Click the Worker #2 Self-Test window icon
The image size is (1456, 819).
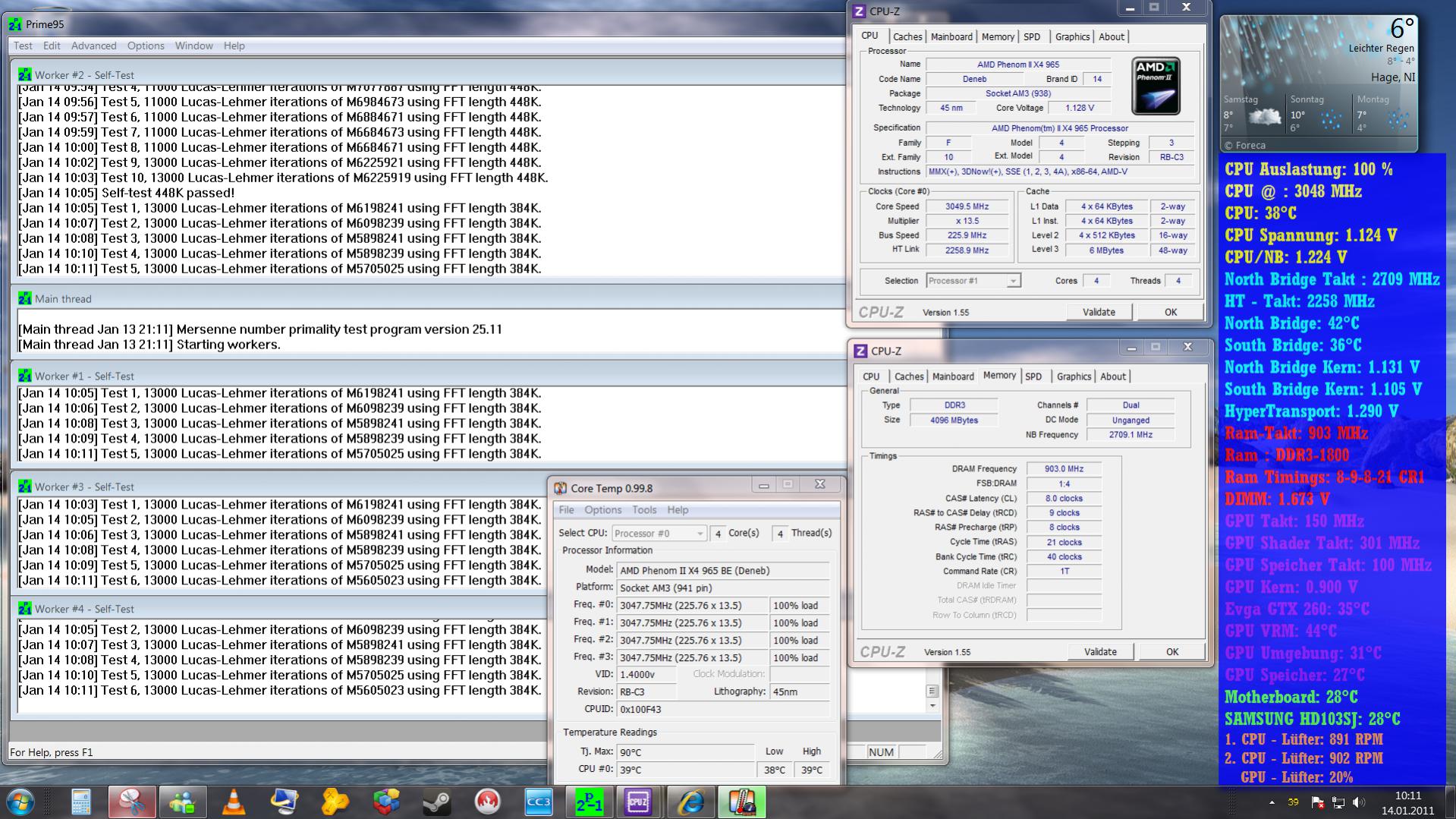25,74
